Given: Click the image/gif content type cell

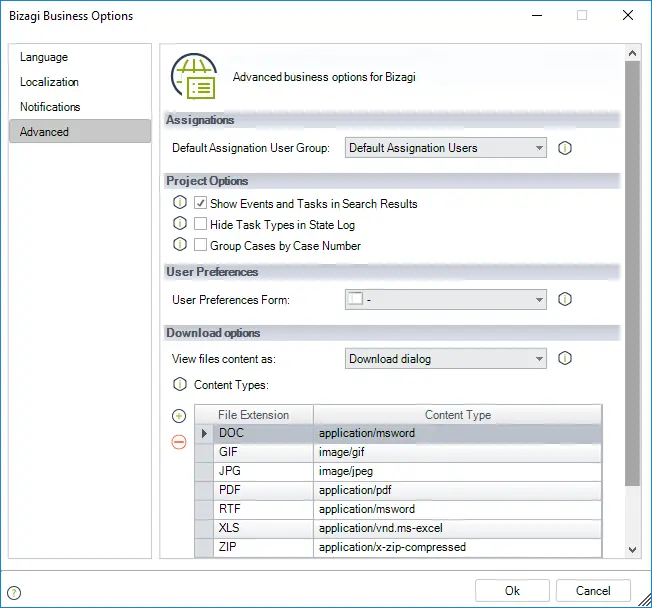Looking at the screenshot, I should pos(457,452).
